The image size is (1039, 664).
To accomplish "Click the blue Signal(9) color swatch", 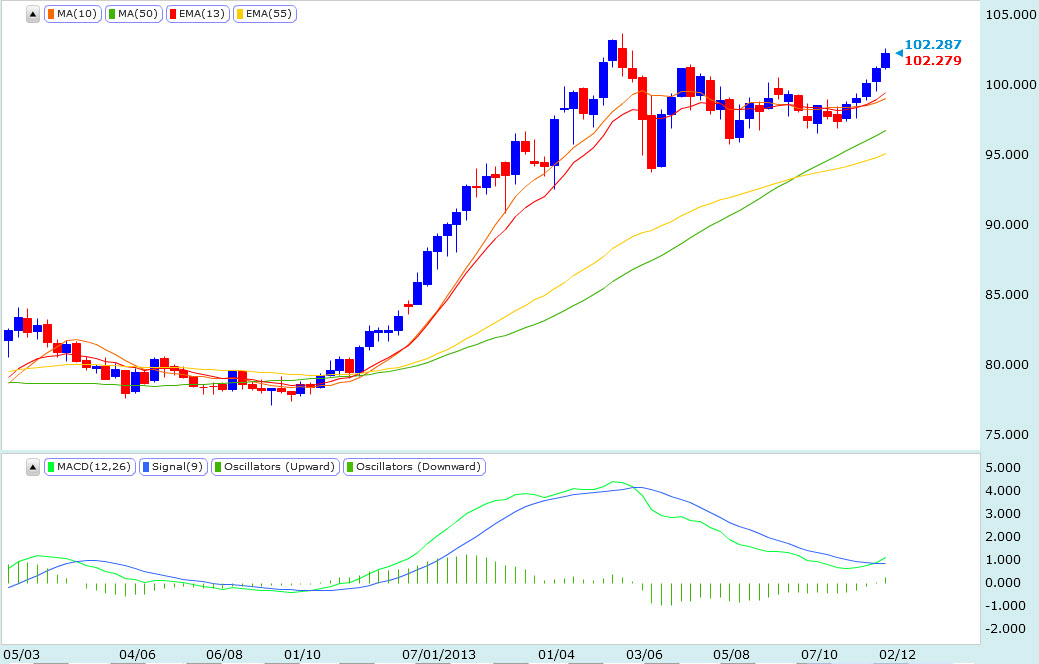I will (146, 467).
